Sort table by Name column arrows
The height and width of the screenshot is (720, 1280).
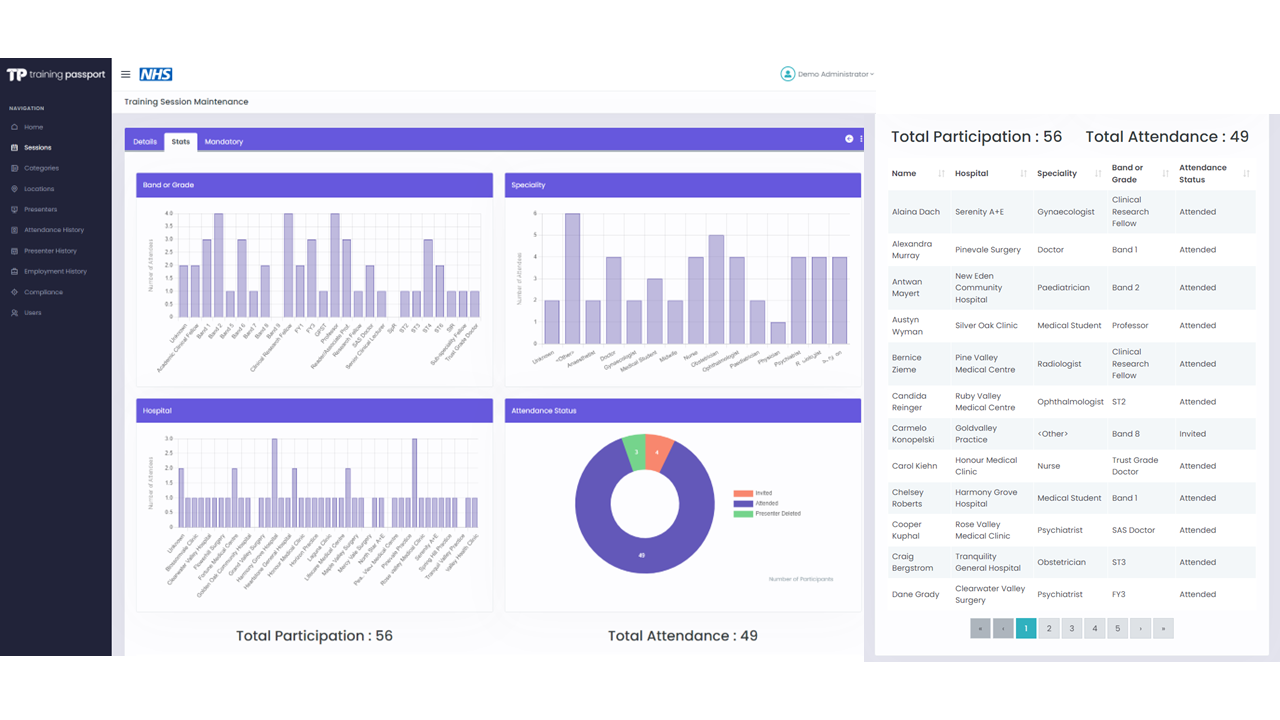[x=941, y=174]
